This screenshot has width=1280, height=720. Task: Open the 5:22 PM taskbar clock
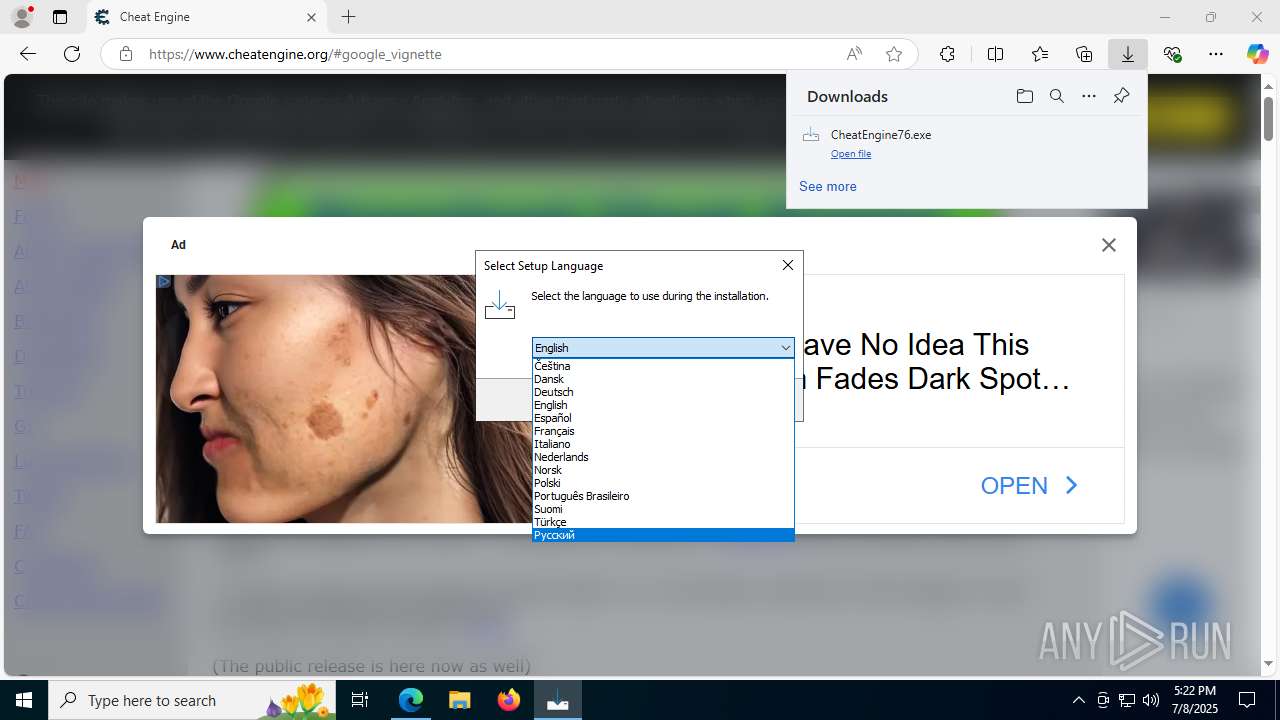tap(1195, 700)
